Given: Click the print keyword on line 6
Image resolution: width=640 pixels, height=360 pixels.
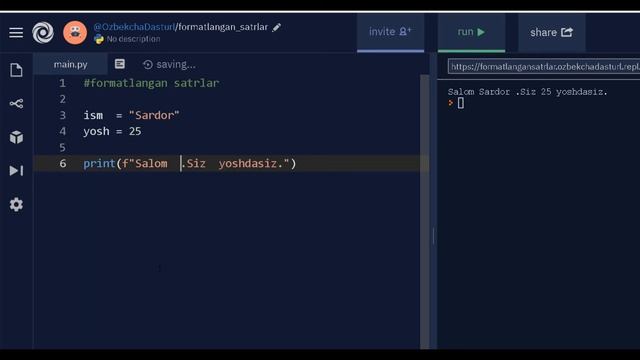Looking at the screenshot, I should pos(99,164).
